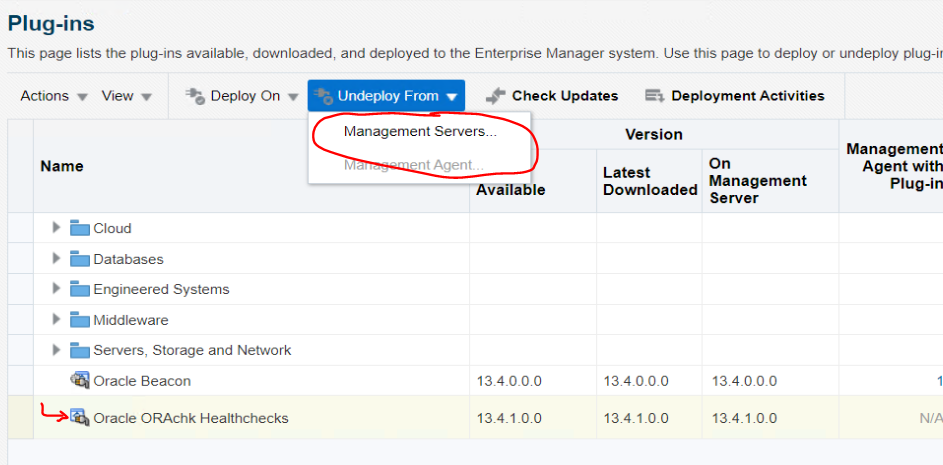Click Oracle ORAchk Healthchecks plug-in icon
943x465 pixels.
tap(80, 416)
